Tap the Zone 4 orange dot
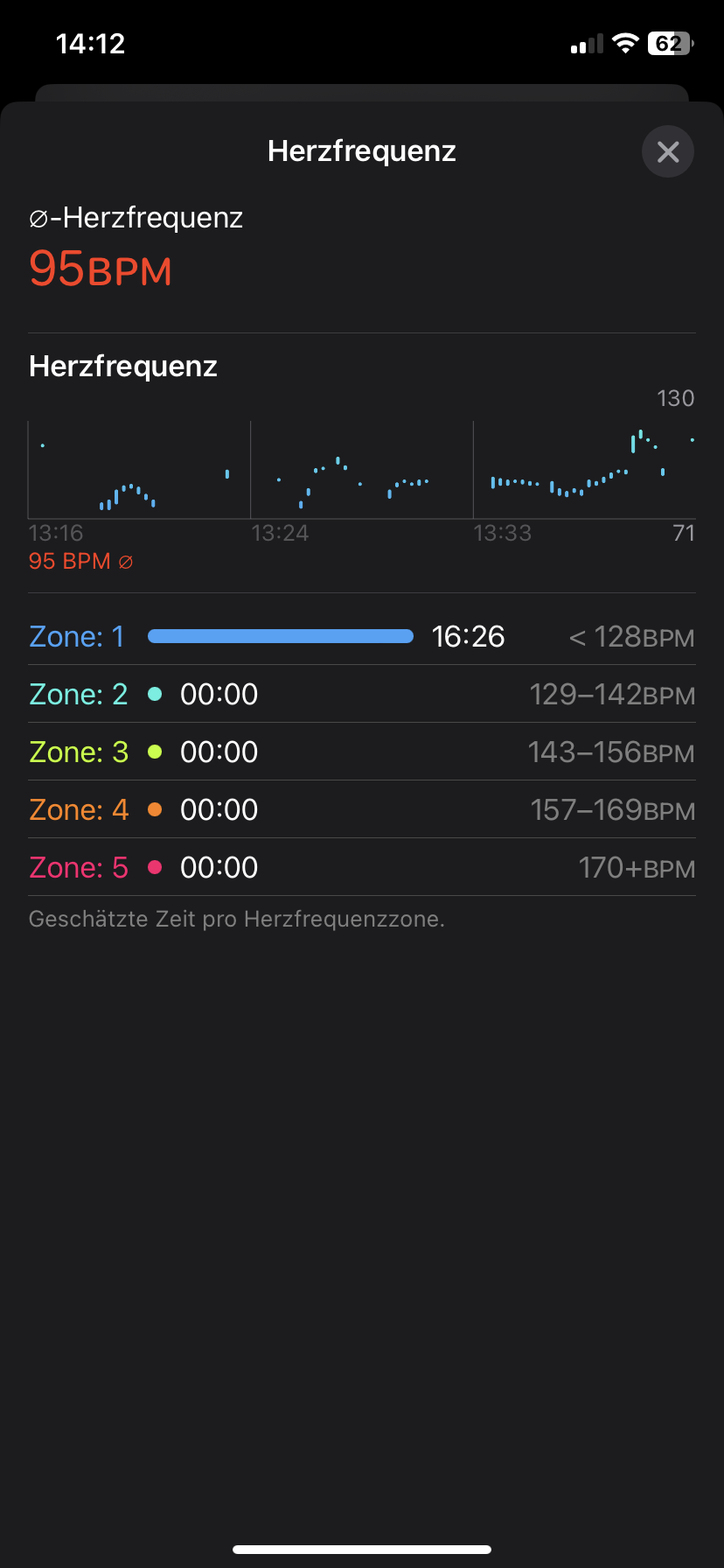Screen dimensions: 724x1568 tap(155, 809)
